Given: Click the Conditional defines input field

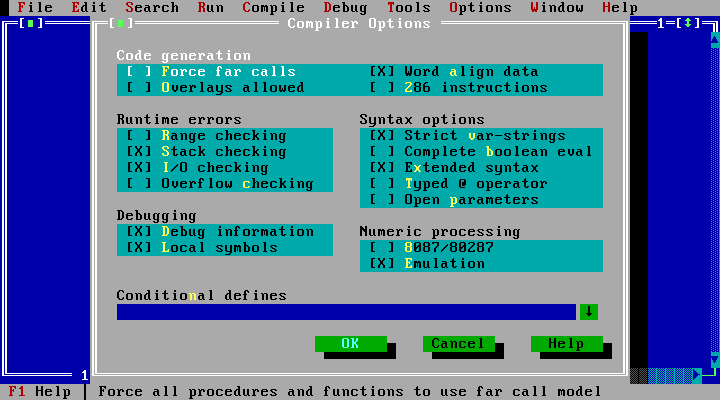Looking at the screenshot, I should pos(345,312).
